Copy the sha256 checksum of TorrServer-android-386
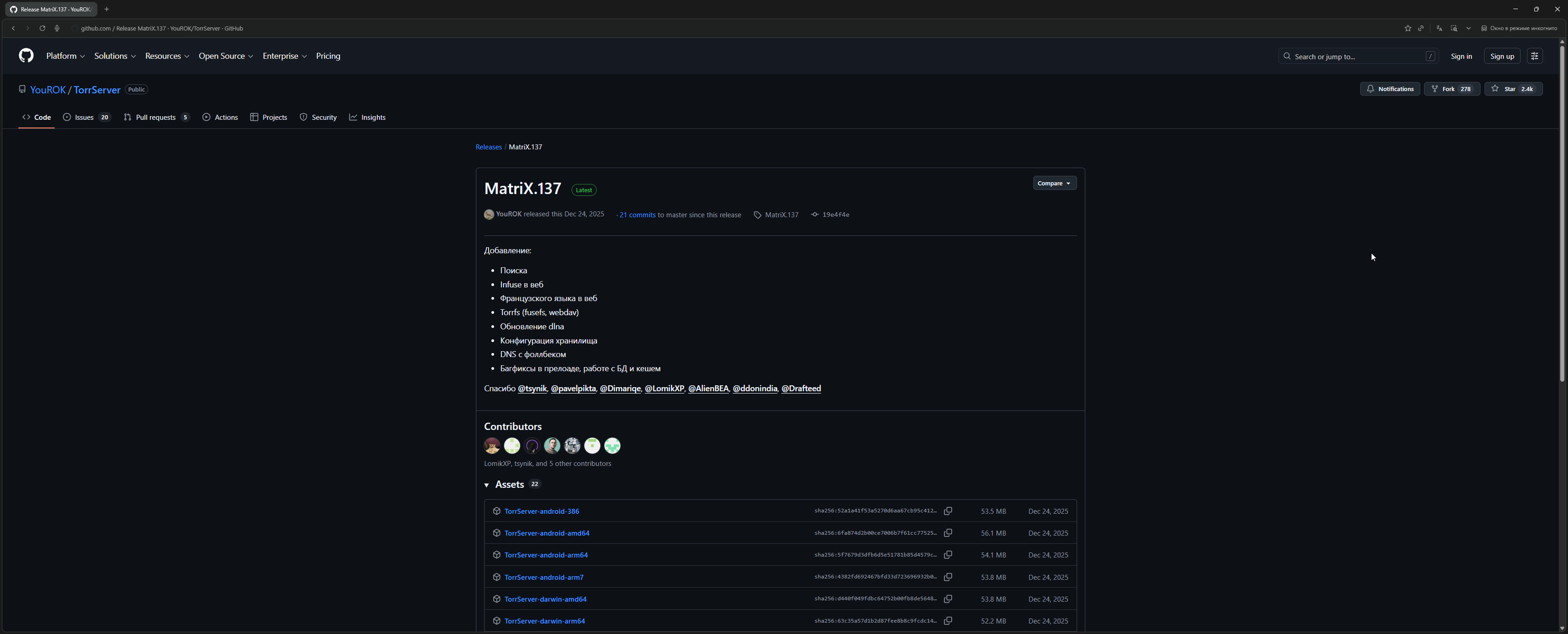 tap(948, 511)
